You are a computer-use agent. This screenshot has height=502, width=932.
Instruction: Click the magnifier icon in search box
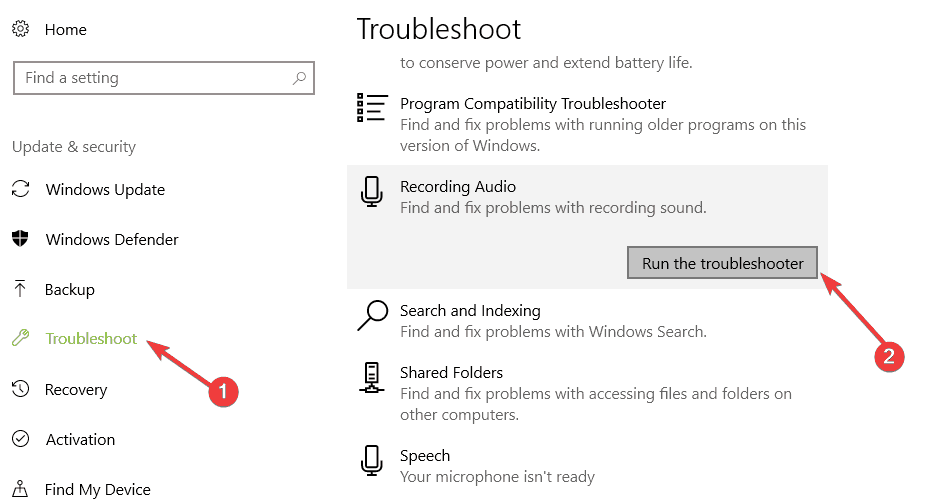pos(299,78)
